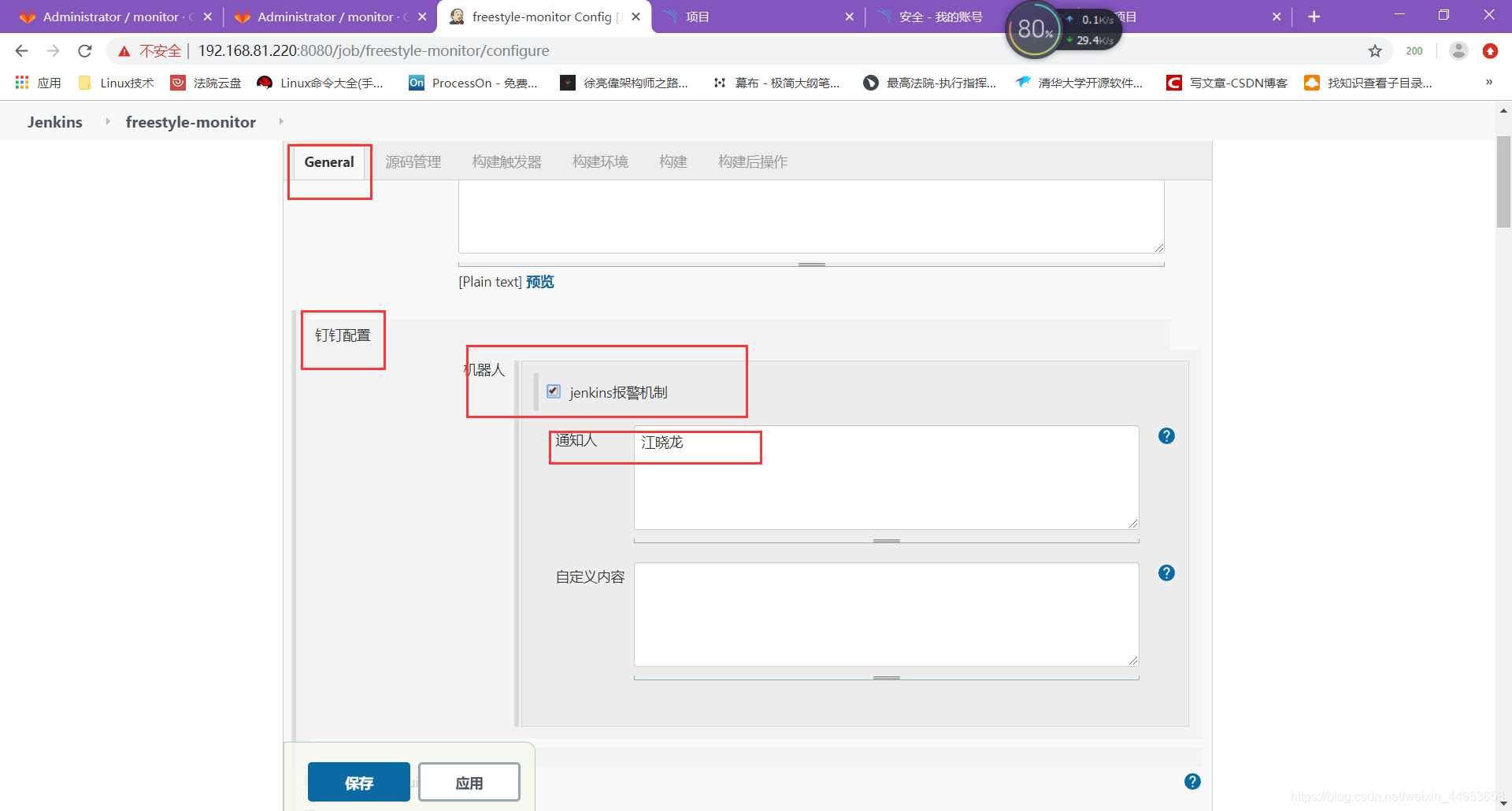
Task: Open help for the 自定义内容 field
Action: tap(1166, 573)
